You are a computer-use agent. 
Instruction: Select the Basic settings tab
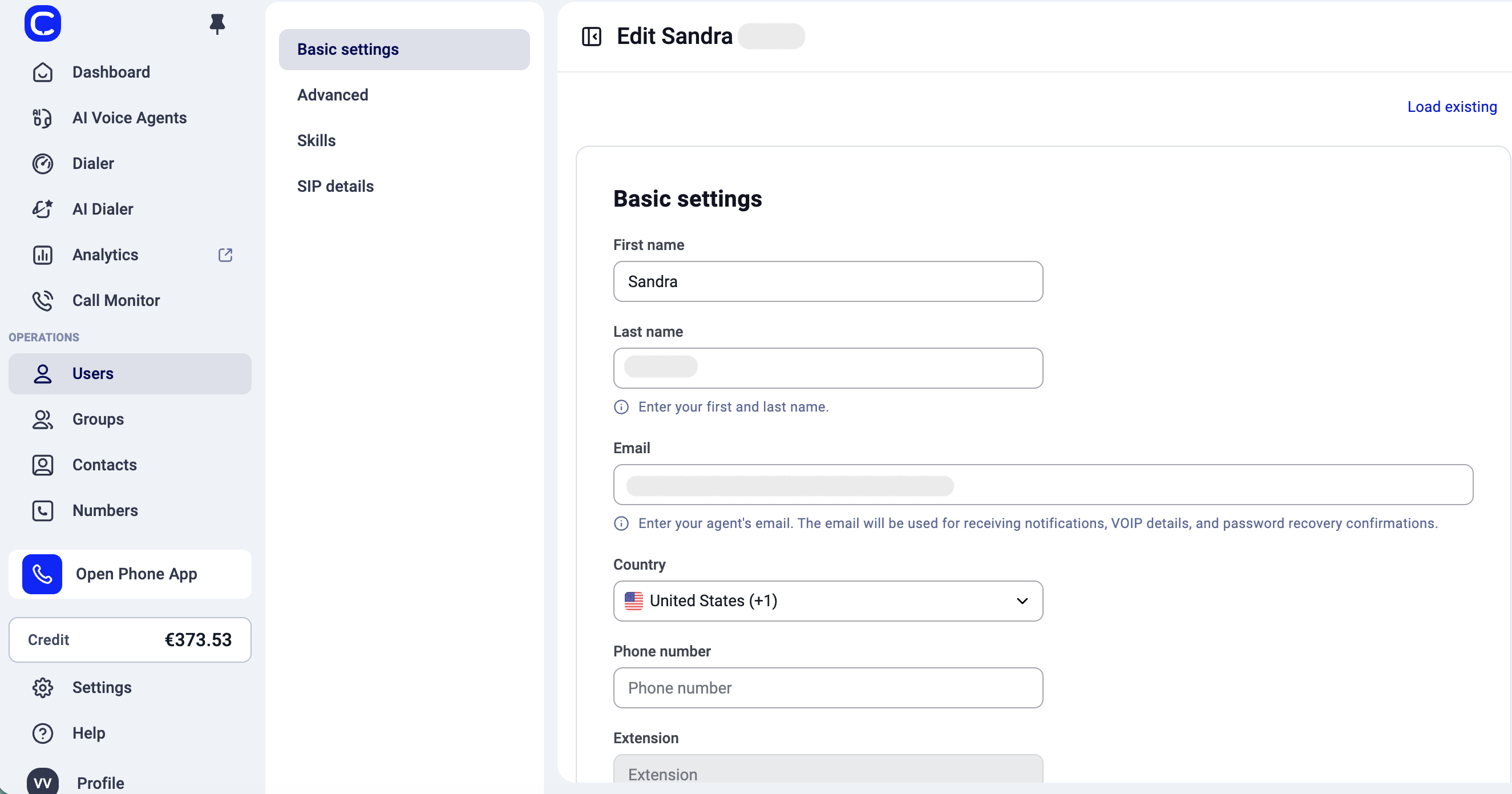[405, 49]
